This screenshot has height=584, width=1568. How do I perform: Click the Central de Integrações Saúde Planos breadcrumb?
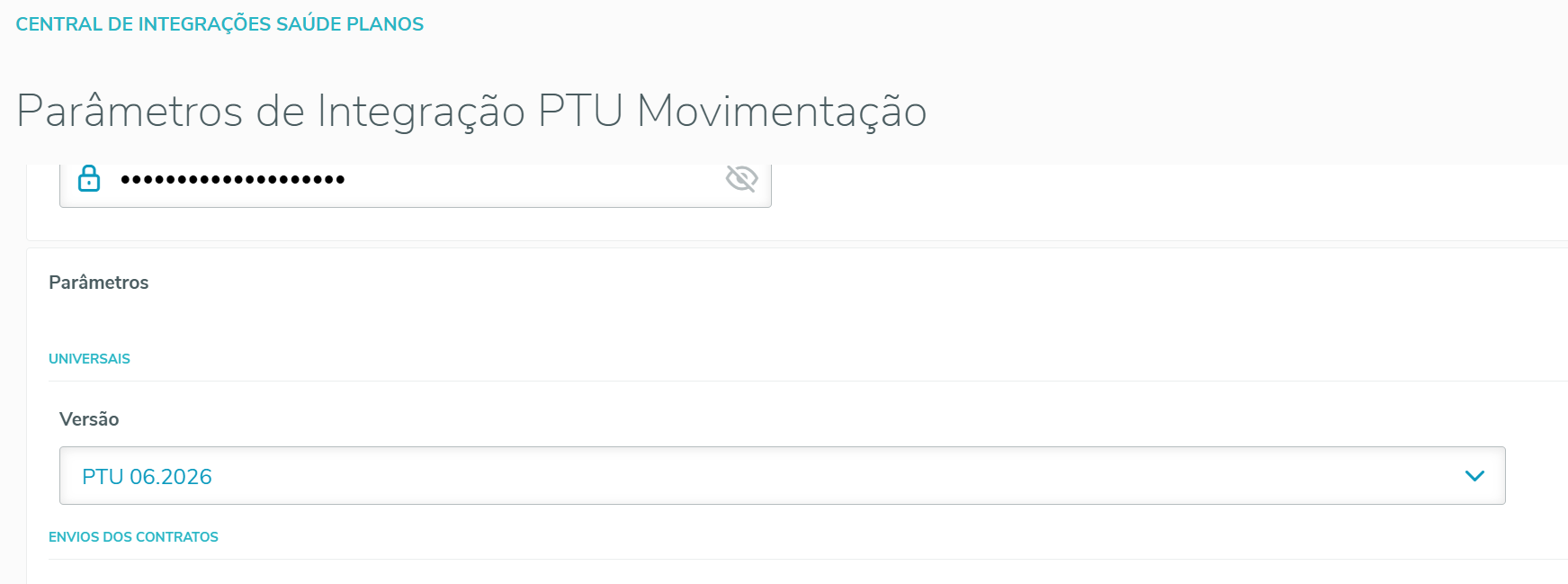[x=220, y=24]
